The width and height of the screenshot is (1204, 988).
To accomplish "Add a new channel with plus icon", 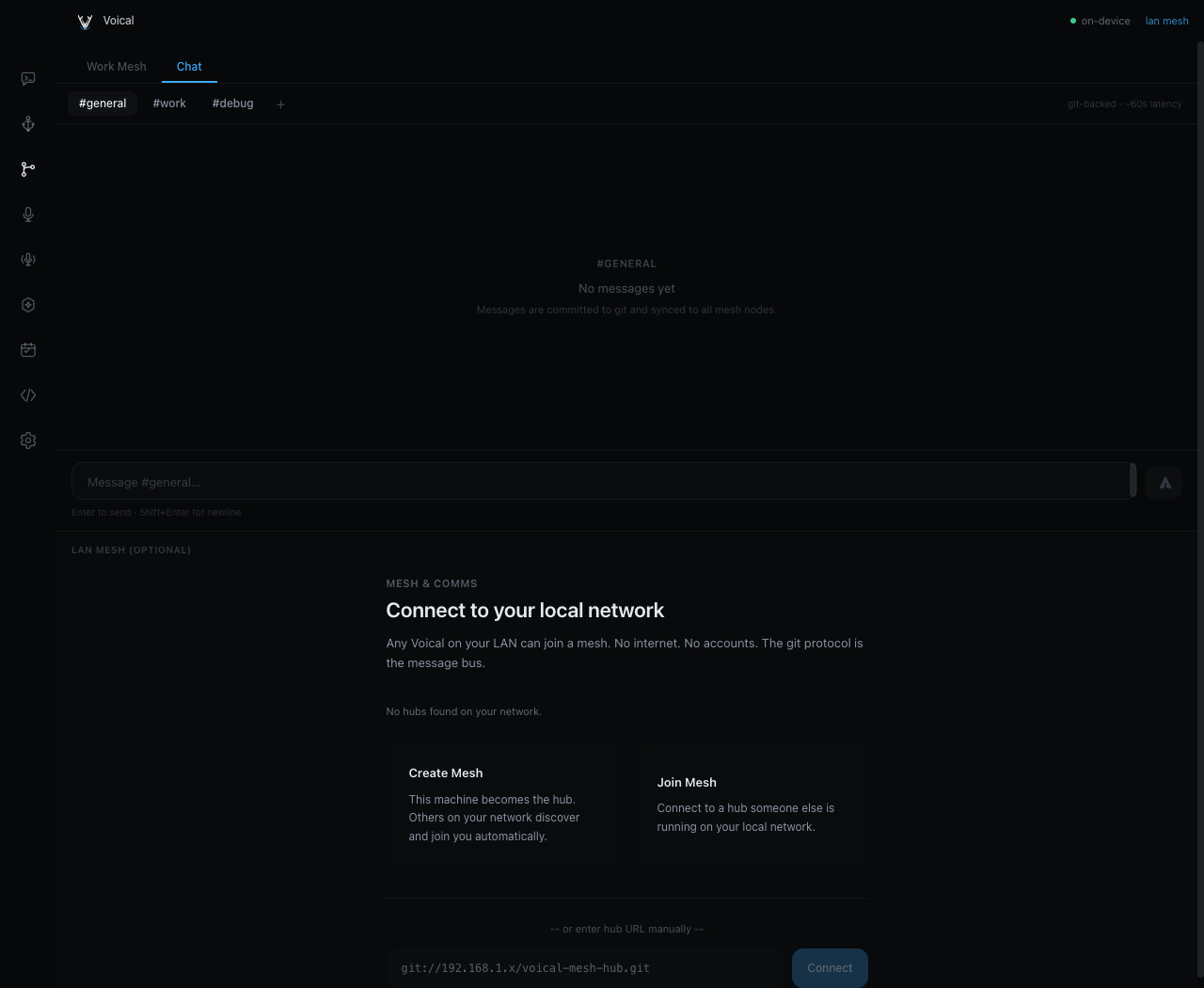I will [280, 104].
